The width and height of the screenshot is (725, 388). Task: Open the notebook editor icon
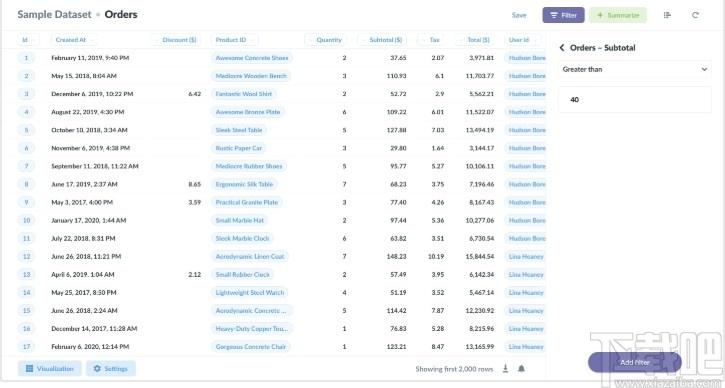667,15
